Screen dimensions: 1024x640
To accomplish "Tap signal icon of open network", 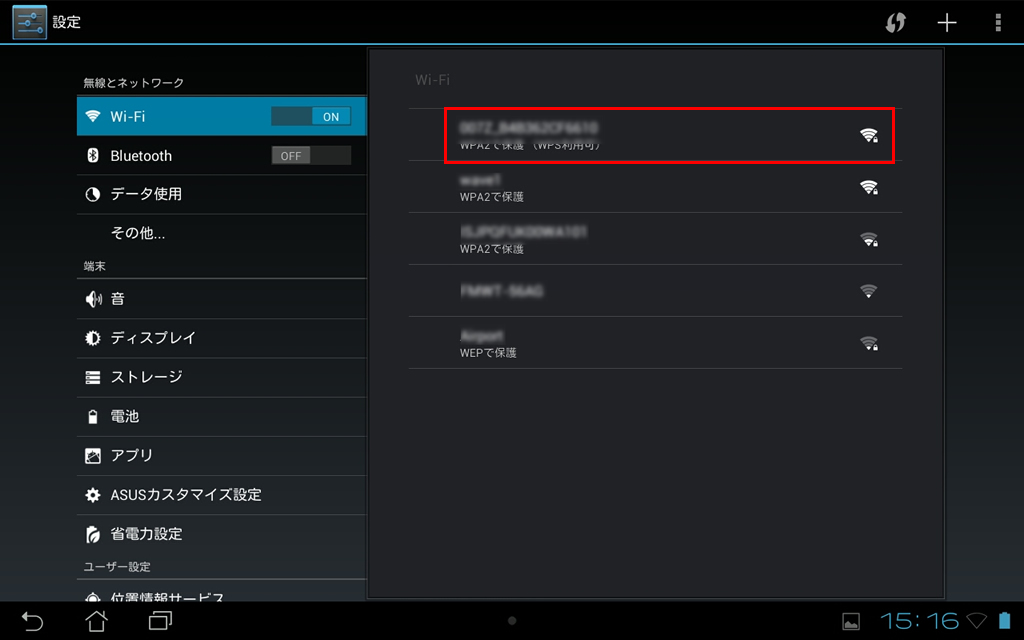I will (x=869, y=291).
